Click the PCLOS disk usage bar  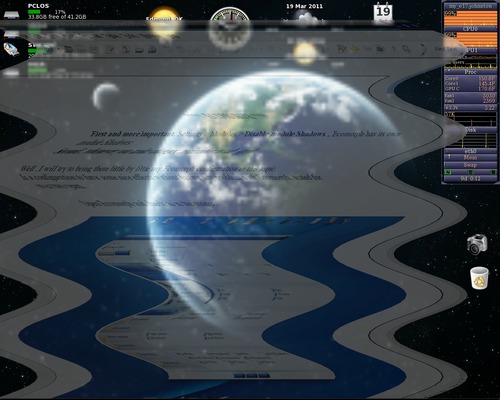[34, 12]
